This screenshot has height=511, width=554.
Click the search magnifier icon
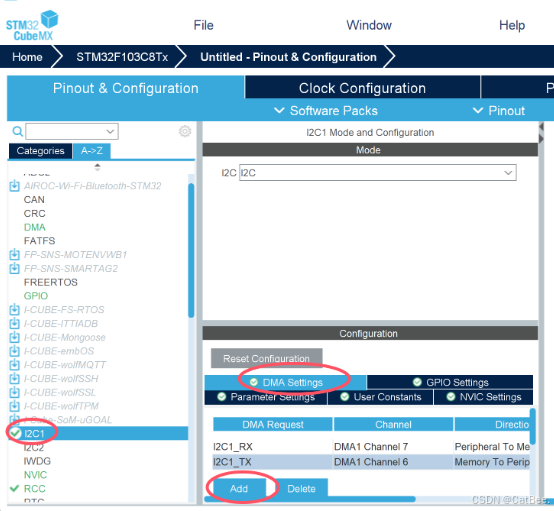pos(17,131)
